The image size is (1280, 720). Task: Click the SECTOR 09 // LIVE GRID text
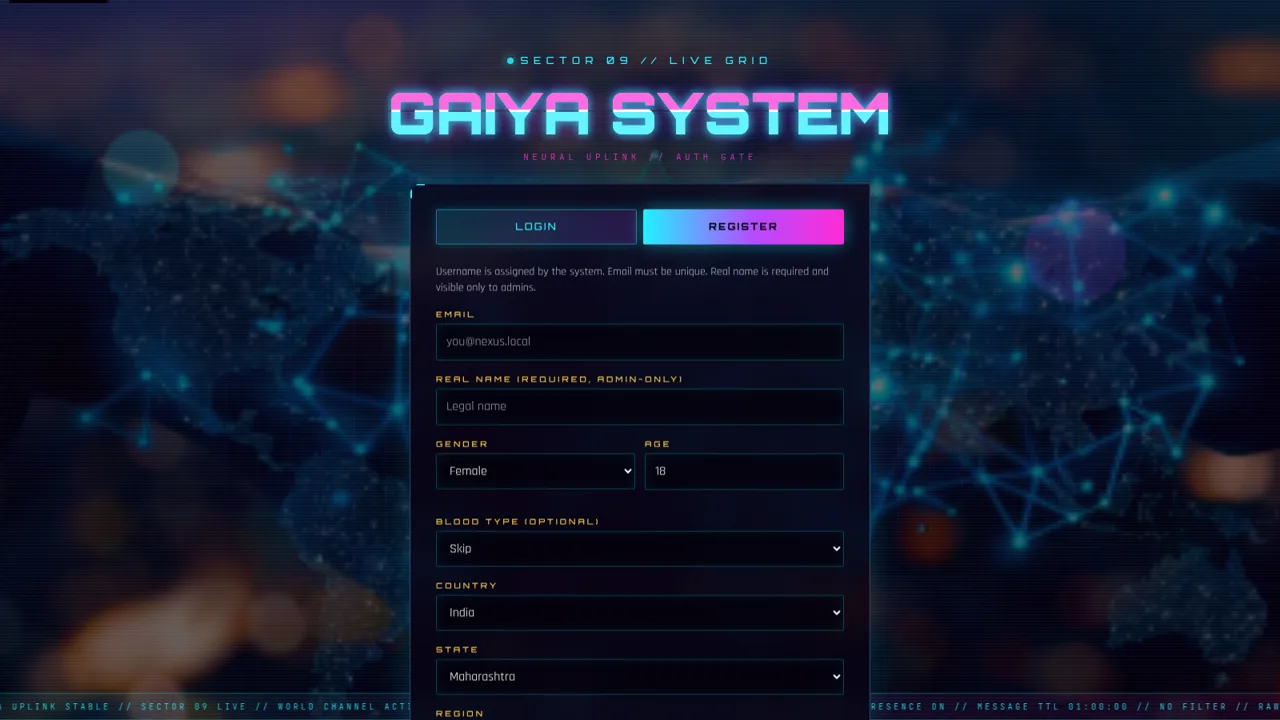pos(645,61)
